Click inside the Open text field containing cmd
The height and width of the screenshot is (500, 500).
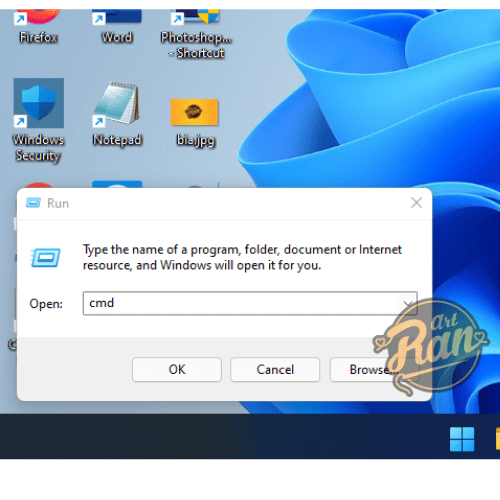click(241, 303)
